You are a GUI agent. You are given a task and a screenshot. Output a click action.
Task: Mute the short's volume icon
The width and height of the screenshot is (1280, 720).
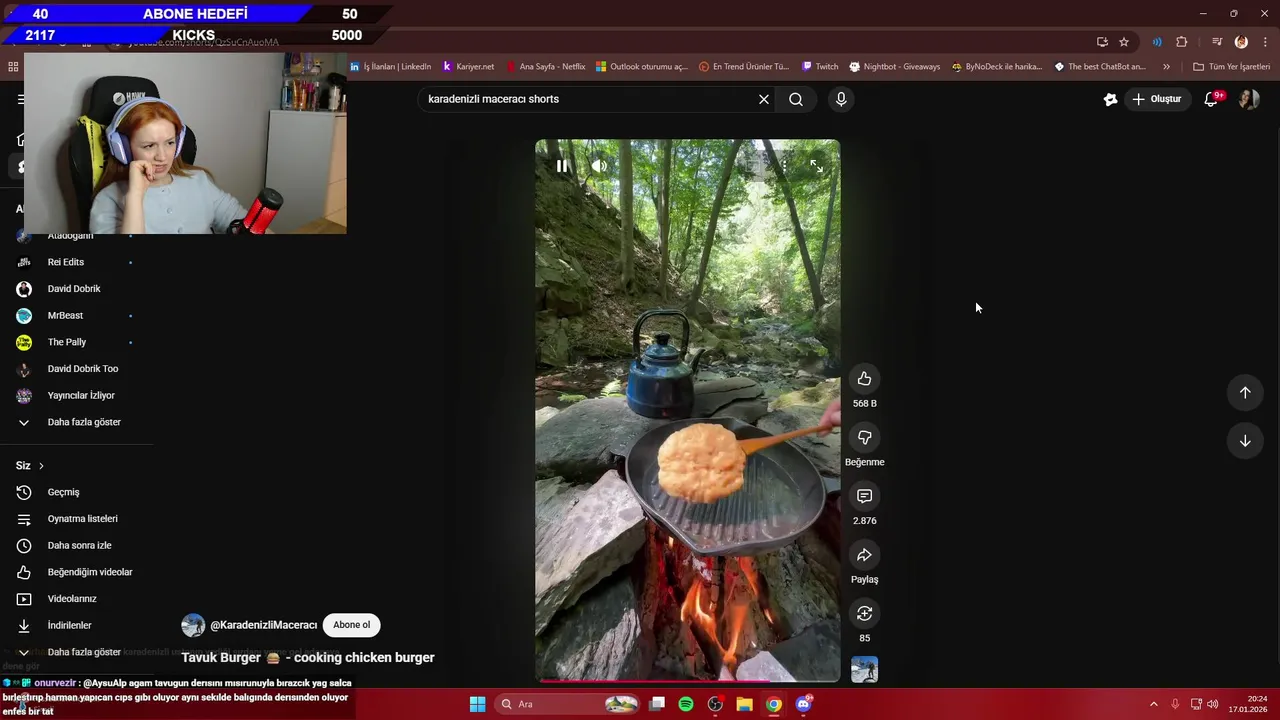click(x=599, y=166)
